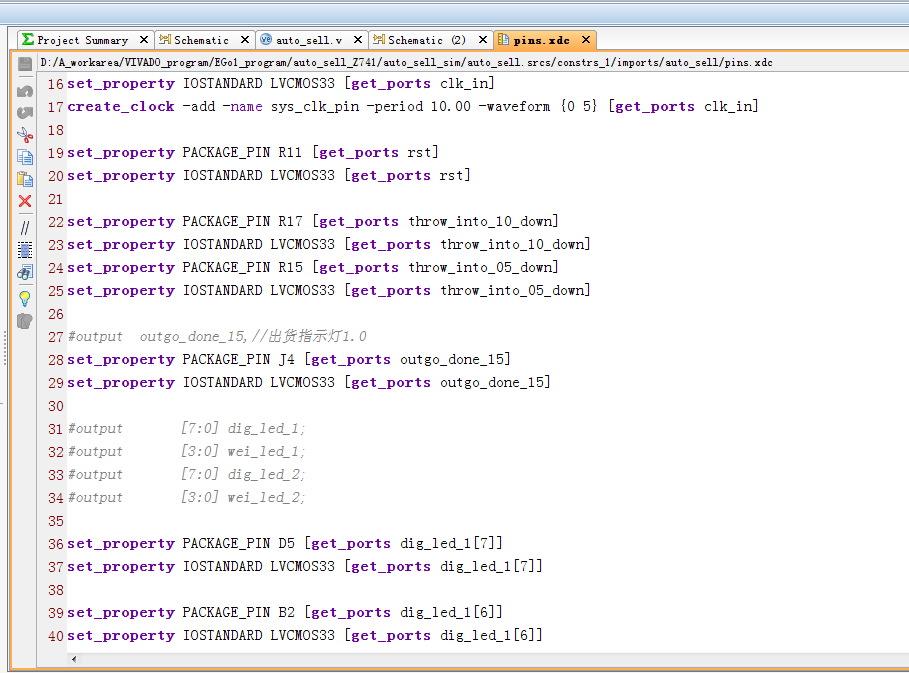Click the Verilog file icon on auto_sell.v tab
Viewport: 909px width, 673px height.
pos(266,39)
